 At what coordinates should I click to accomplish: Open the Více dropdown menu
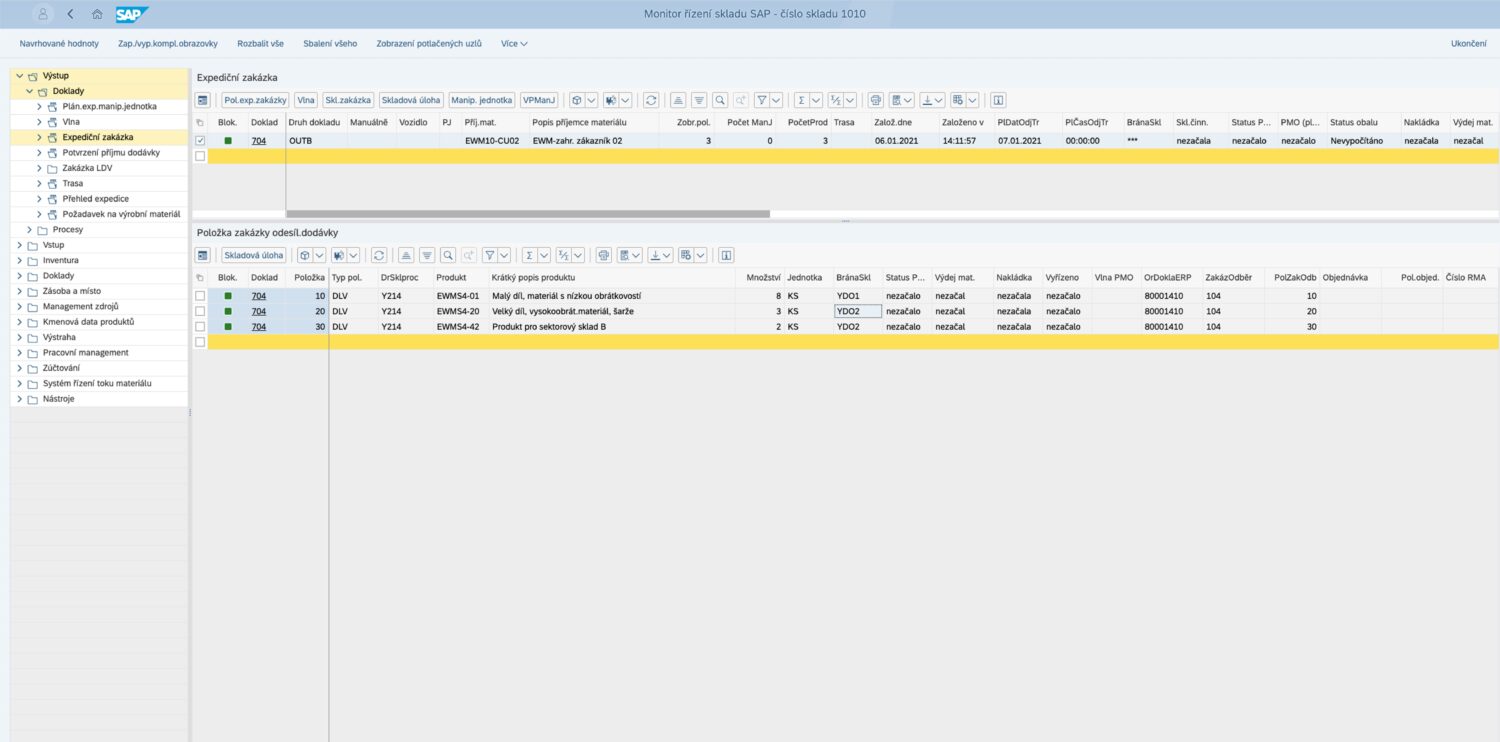[514, 44]
